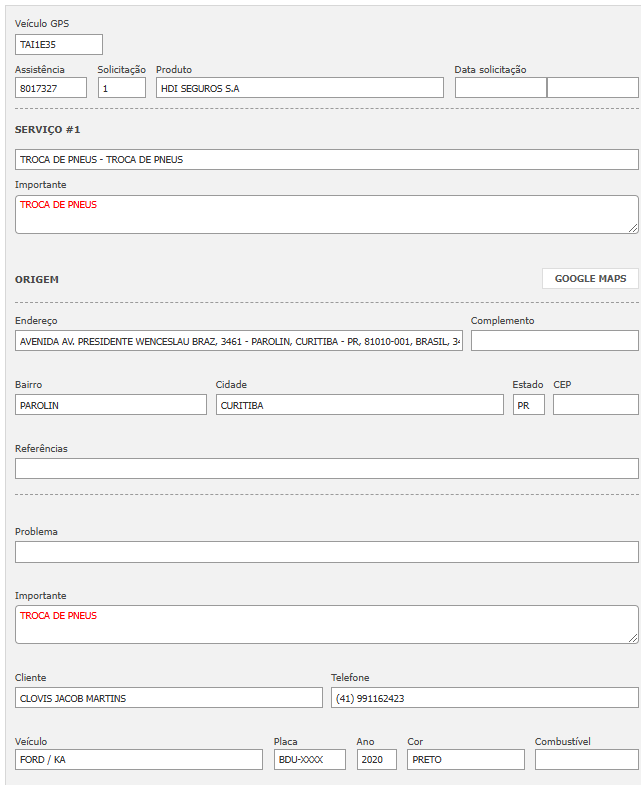Click the GOOGLE MAPS button
Viewport: 641px width, 785px height.
click(590, 279)
